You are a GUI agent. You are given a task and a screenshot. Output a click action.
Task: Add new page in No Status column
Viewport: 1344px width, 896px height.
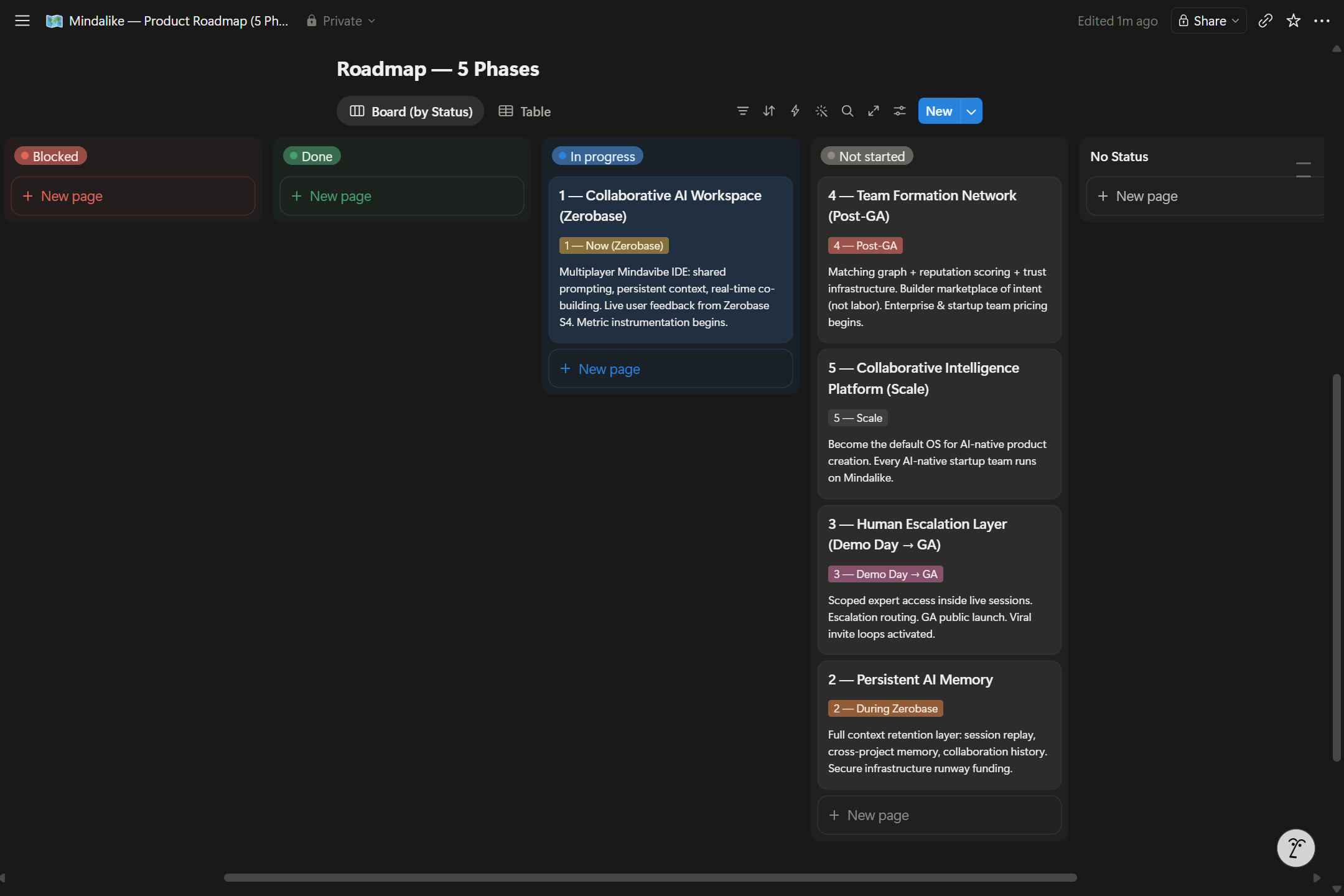(1205, 196)
